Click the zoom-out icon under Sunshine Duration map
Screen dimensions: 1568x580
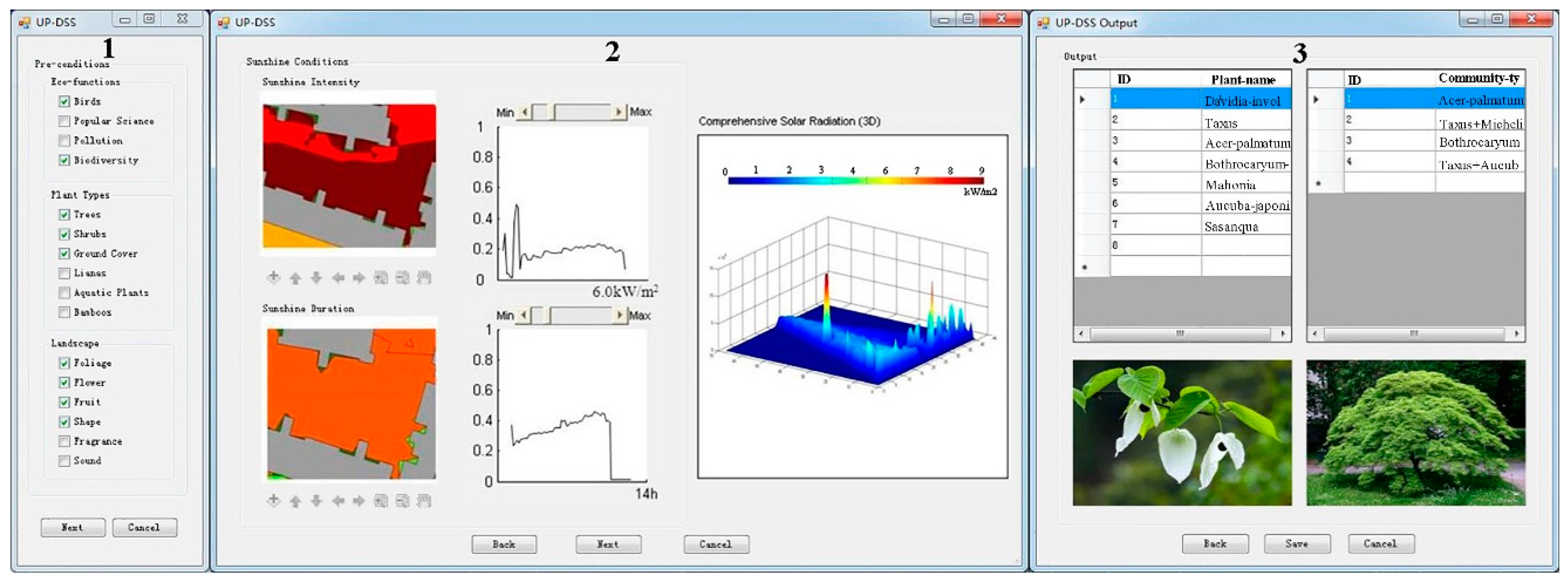[402, 501]
